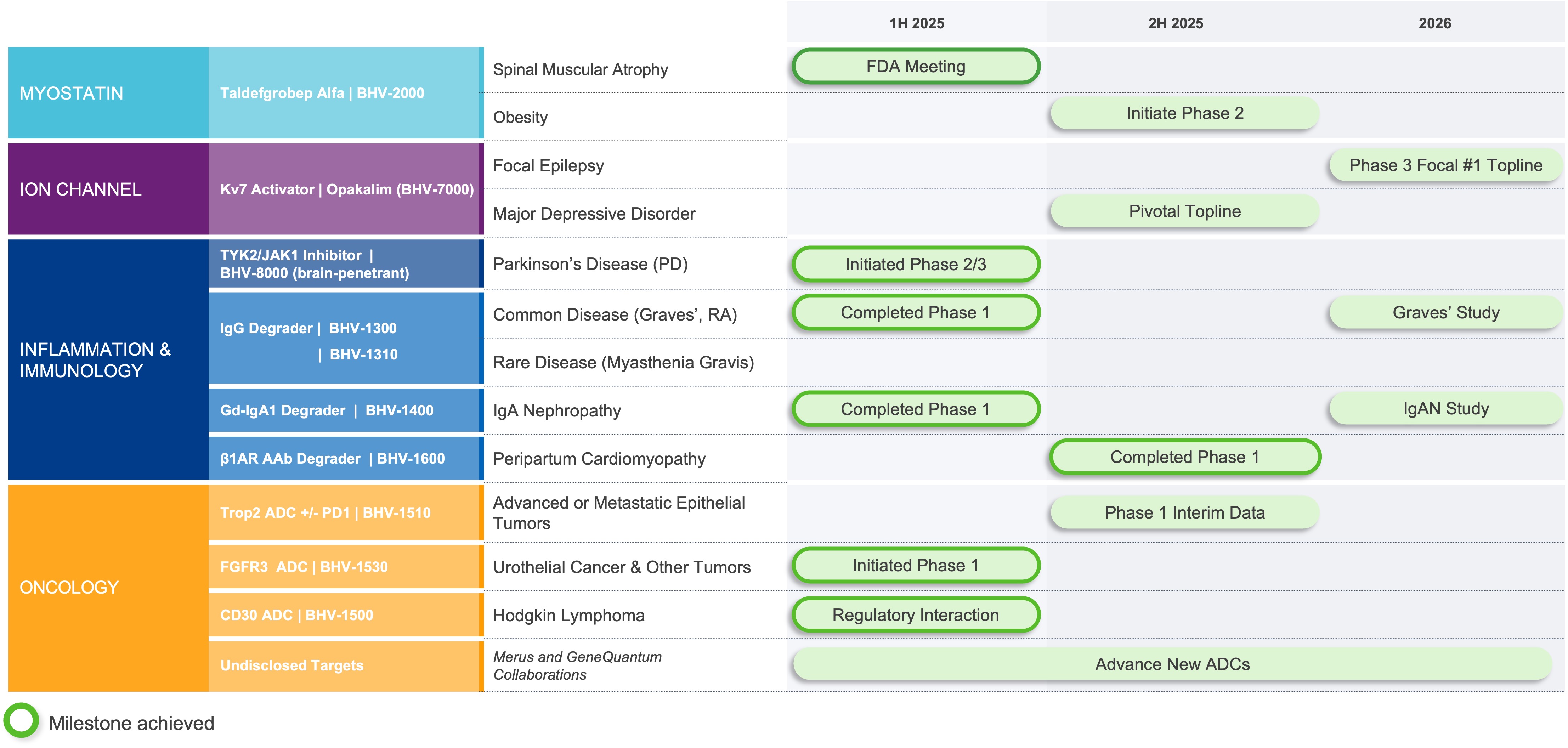Open the 1H 2025 column header
The image size is (1568, 748).
(x=916, y=23)
